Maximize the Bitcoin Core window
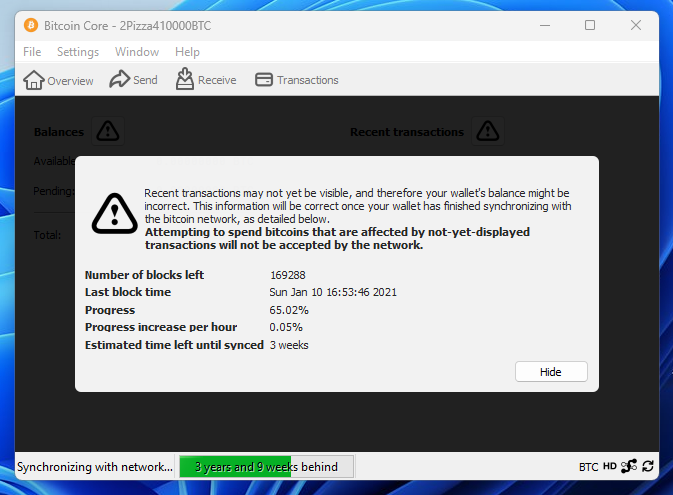The width and height of the screenshot is (673, 495). [590, 25]
